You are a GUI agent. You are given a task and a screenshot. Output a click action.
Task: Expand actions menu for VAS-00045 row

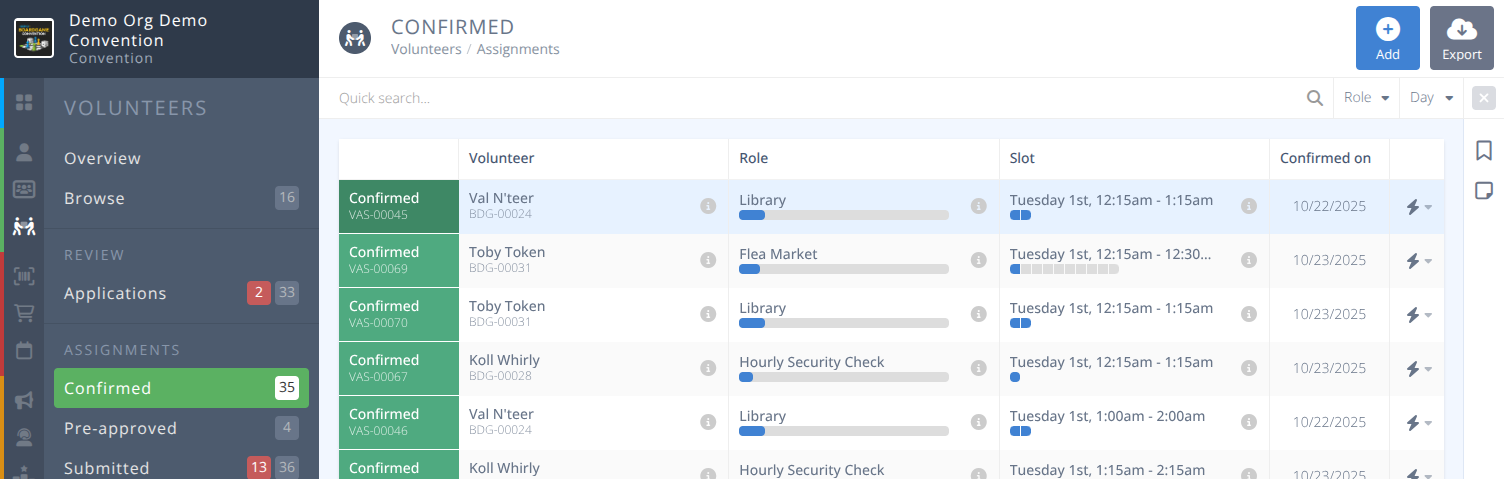point(1418,207)
